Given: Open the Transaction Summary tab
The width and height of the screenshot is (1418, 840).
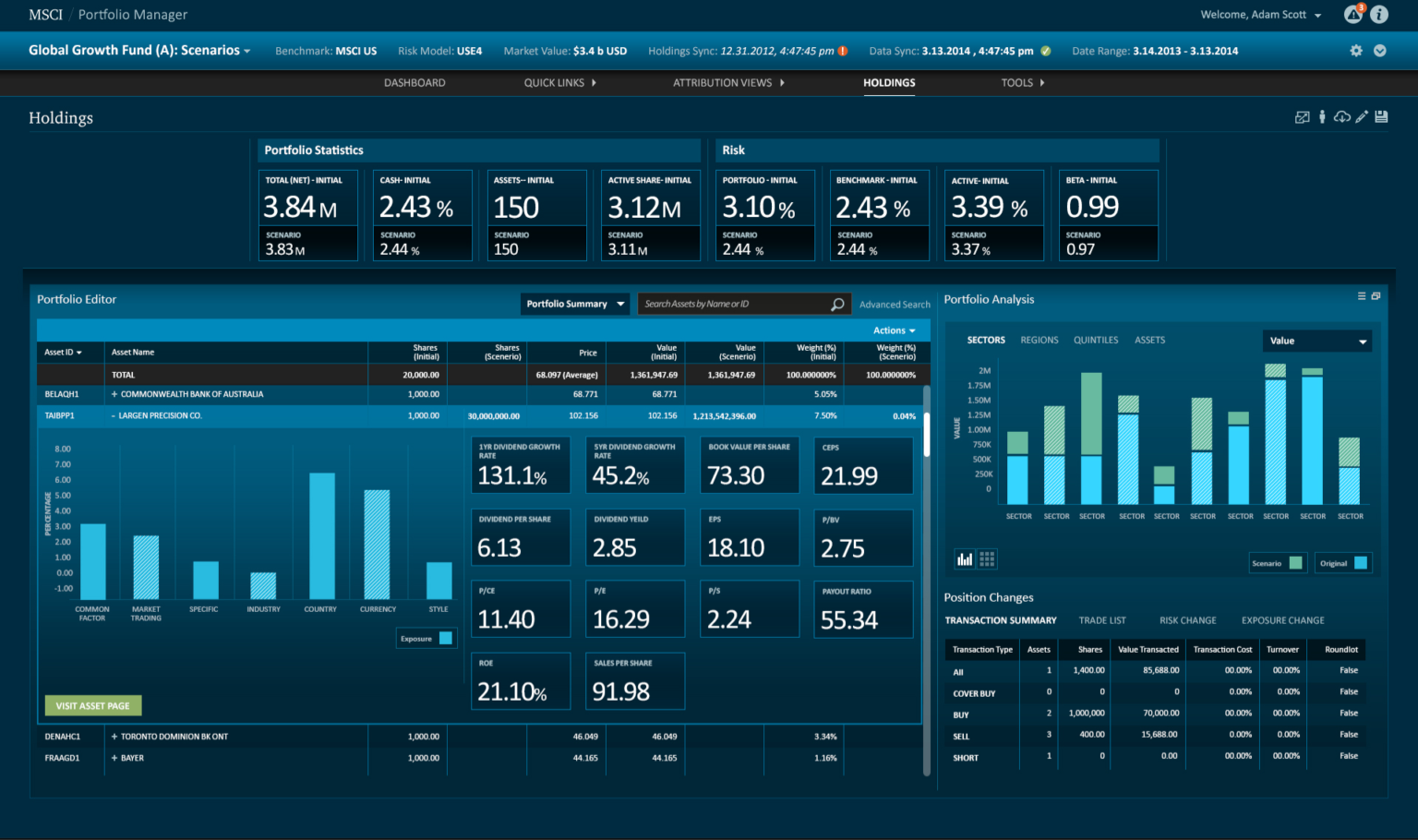Looking at the screenshot, I should pos(1001,620).
